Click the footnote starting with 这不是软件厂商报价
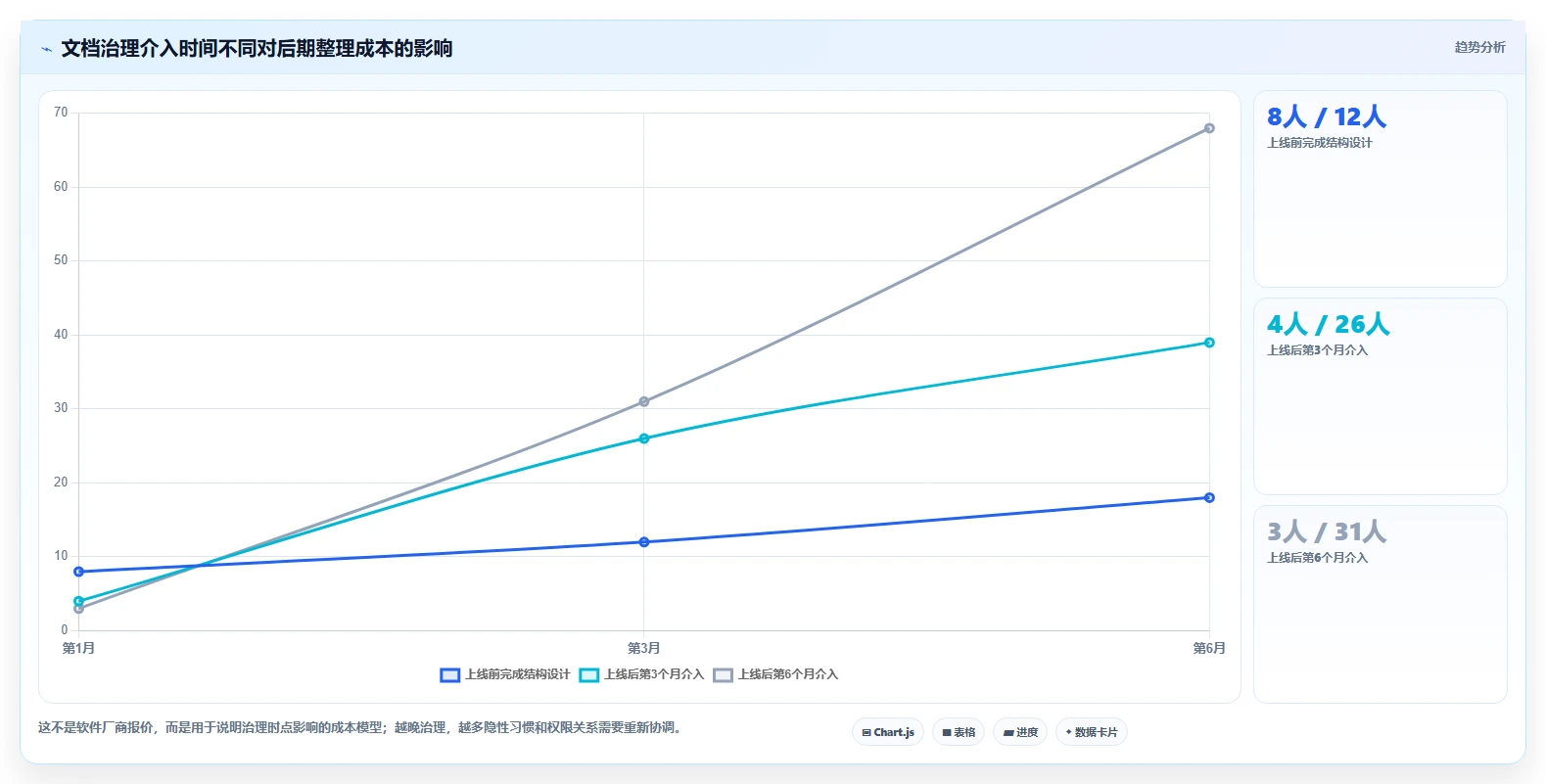Image resolution: width=1546 pixels, height=784 pixels. pos(360,728)
